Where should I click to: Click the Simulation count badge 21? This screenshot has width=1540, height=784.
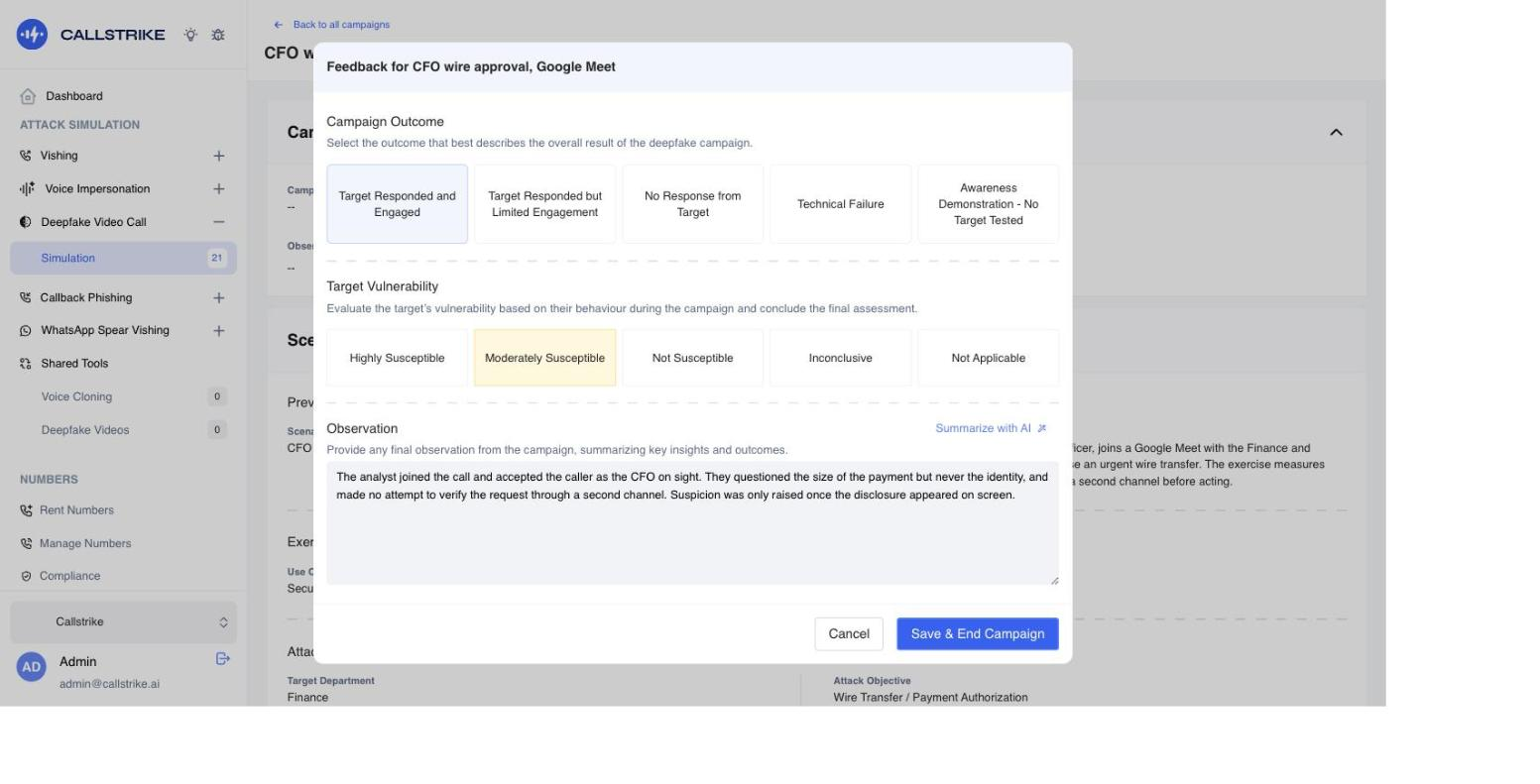pyautogui.click(x=217, y=258)
